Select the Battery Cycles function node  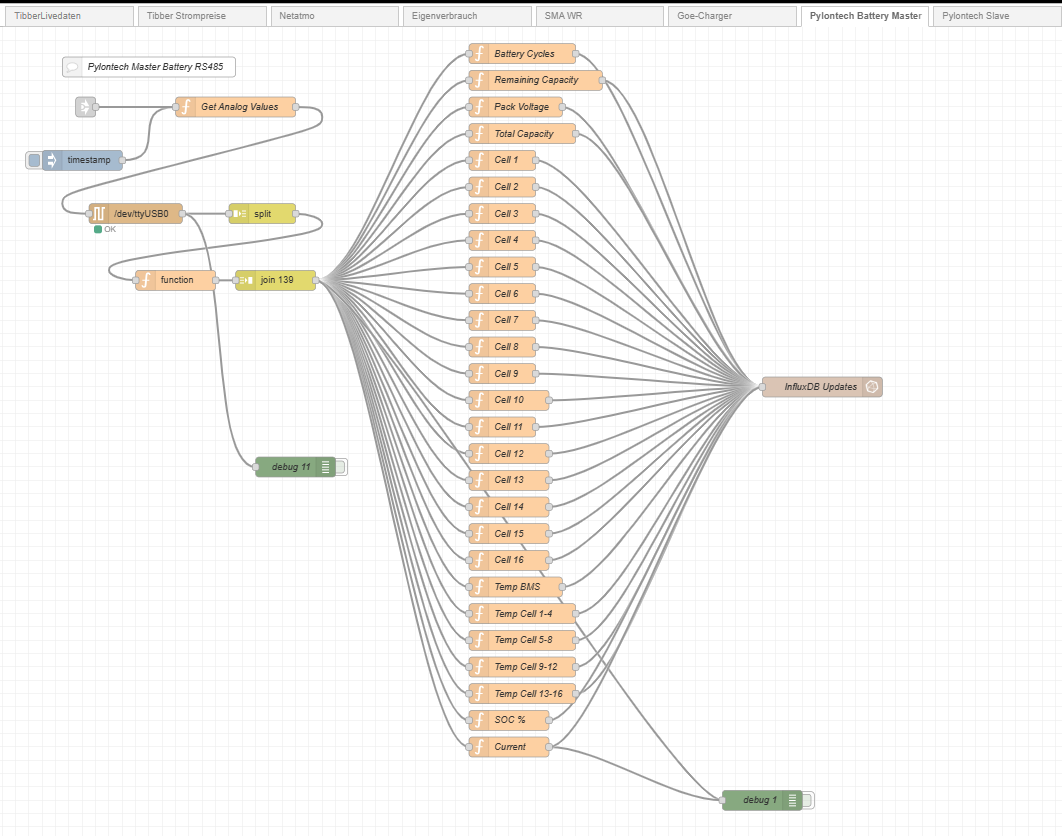524,54
